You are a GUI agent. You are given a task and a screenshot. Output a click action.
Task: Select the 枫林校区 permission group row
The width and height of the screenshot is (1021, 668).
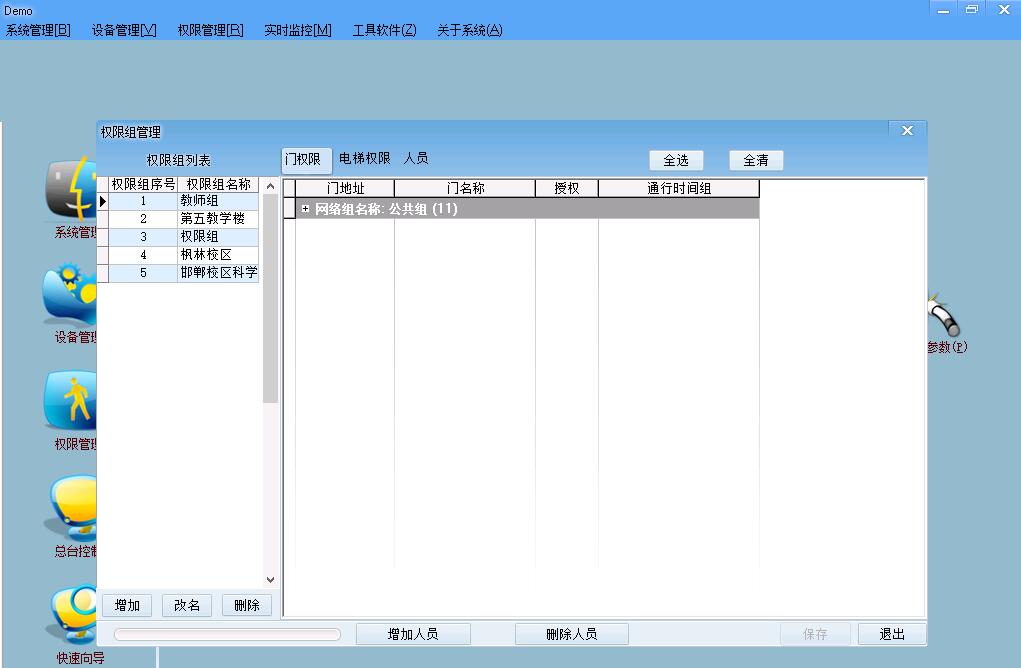tap(206, 255)
